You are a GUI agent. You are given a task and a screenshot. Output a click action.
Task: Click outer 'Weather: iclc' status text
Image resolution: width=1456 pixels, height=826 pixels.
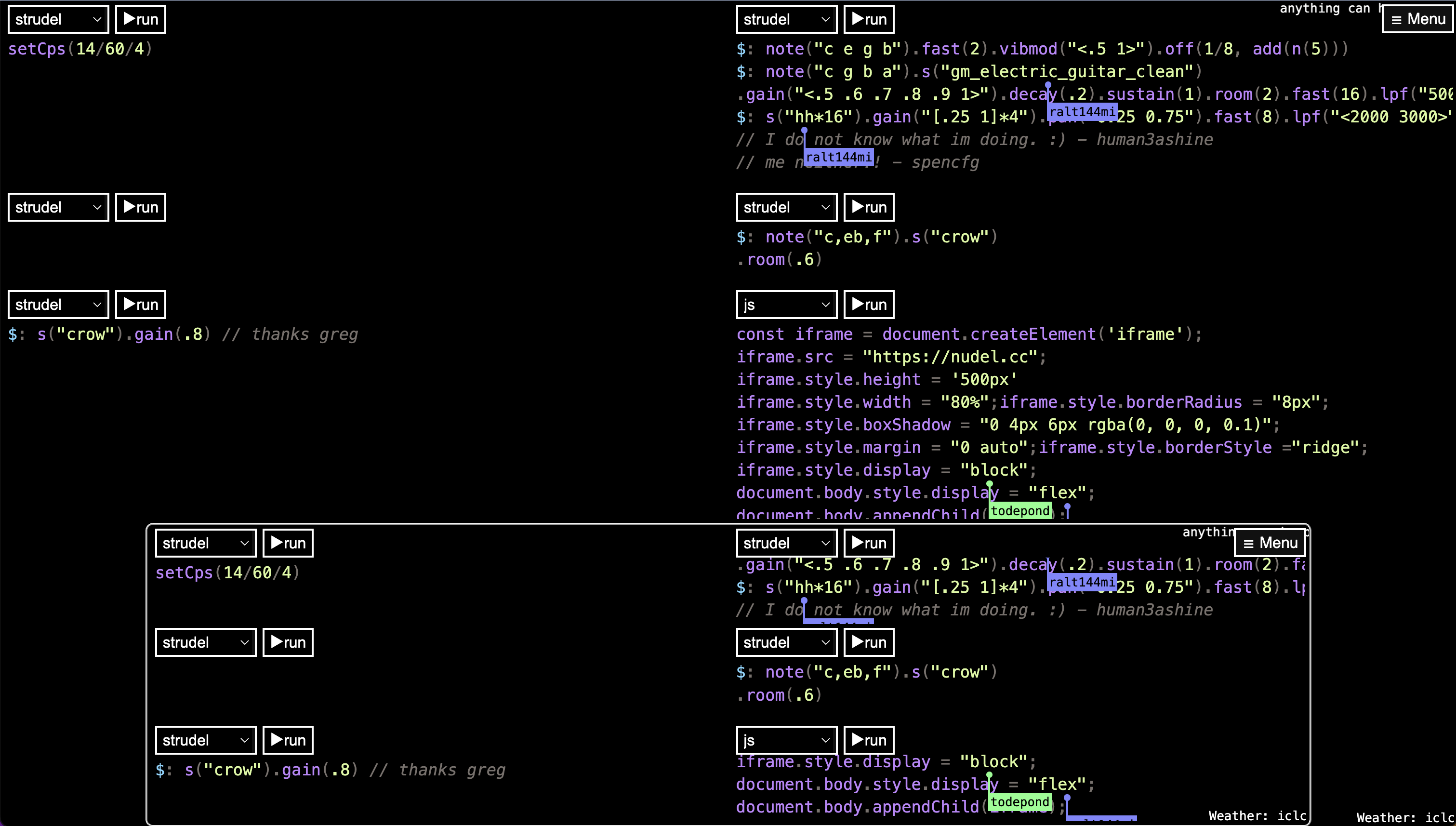tap(1405, 817)
